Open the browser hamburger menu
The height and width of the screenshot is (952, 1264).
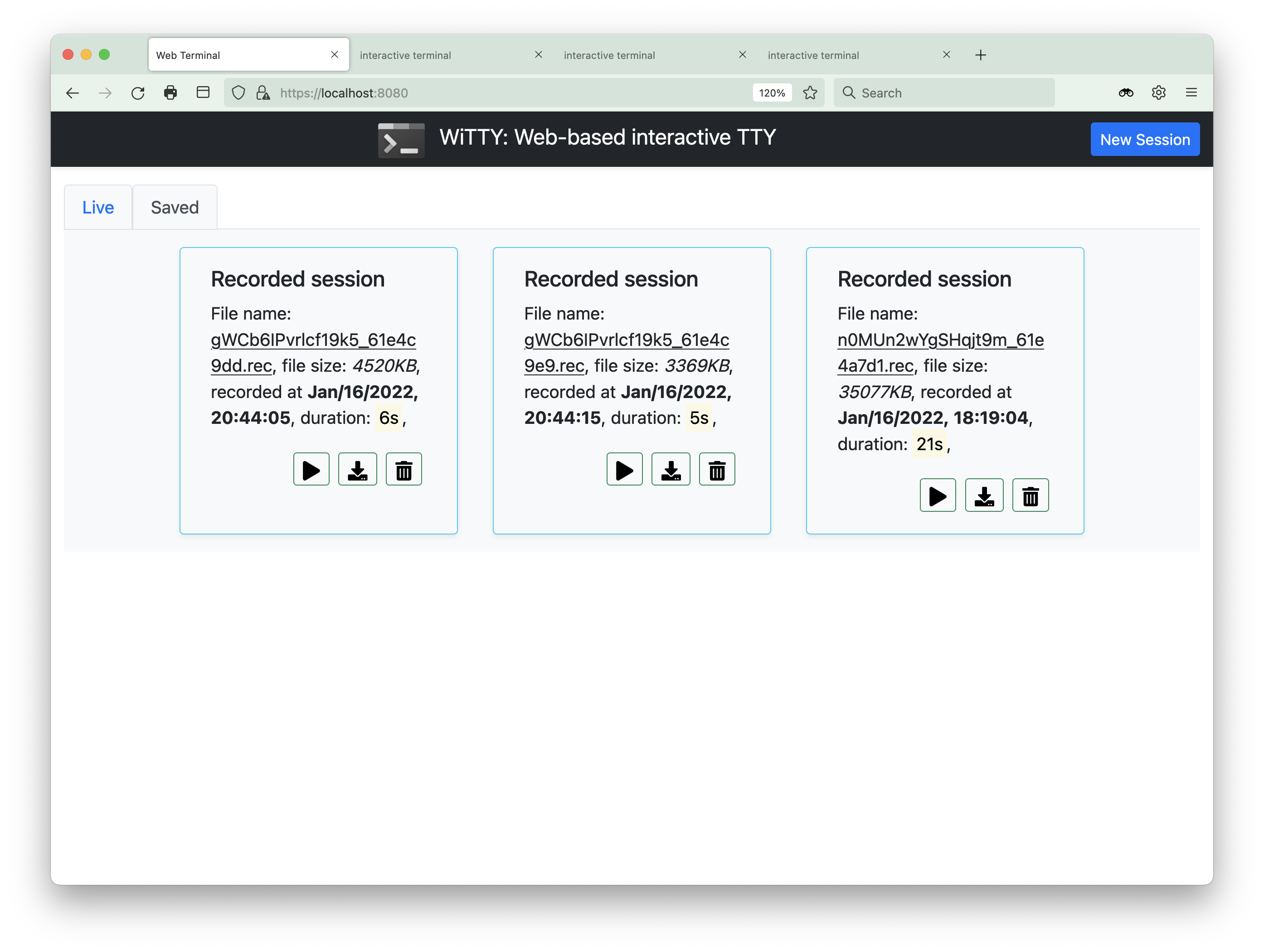coord(1191,93)
